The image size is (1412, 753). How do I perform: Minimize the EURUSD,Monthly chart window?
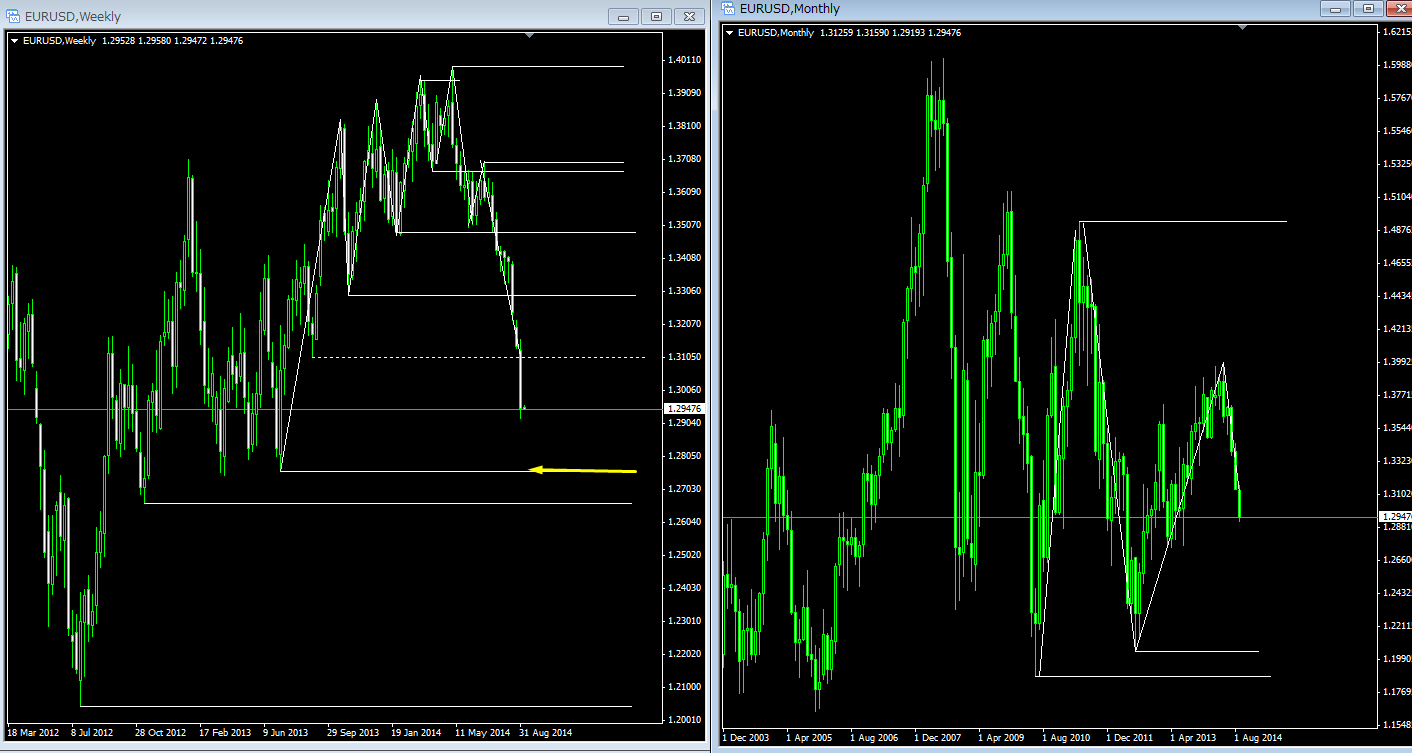click(x=1335, y=9)
